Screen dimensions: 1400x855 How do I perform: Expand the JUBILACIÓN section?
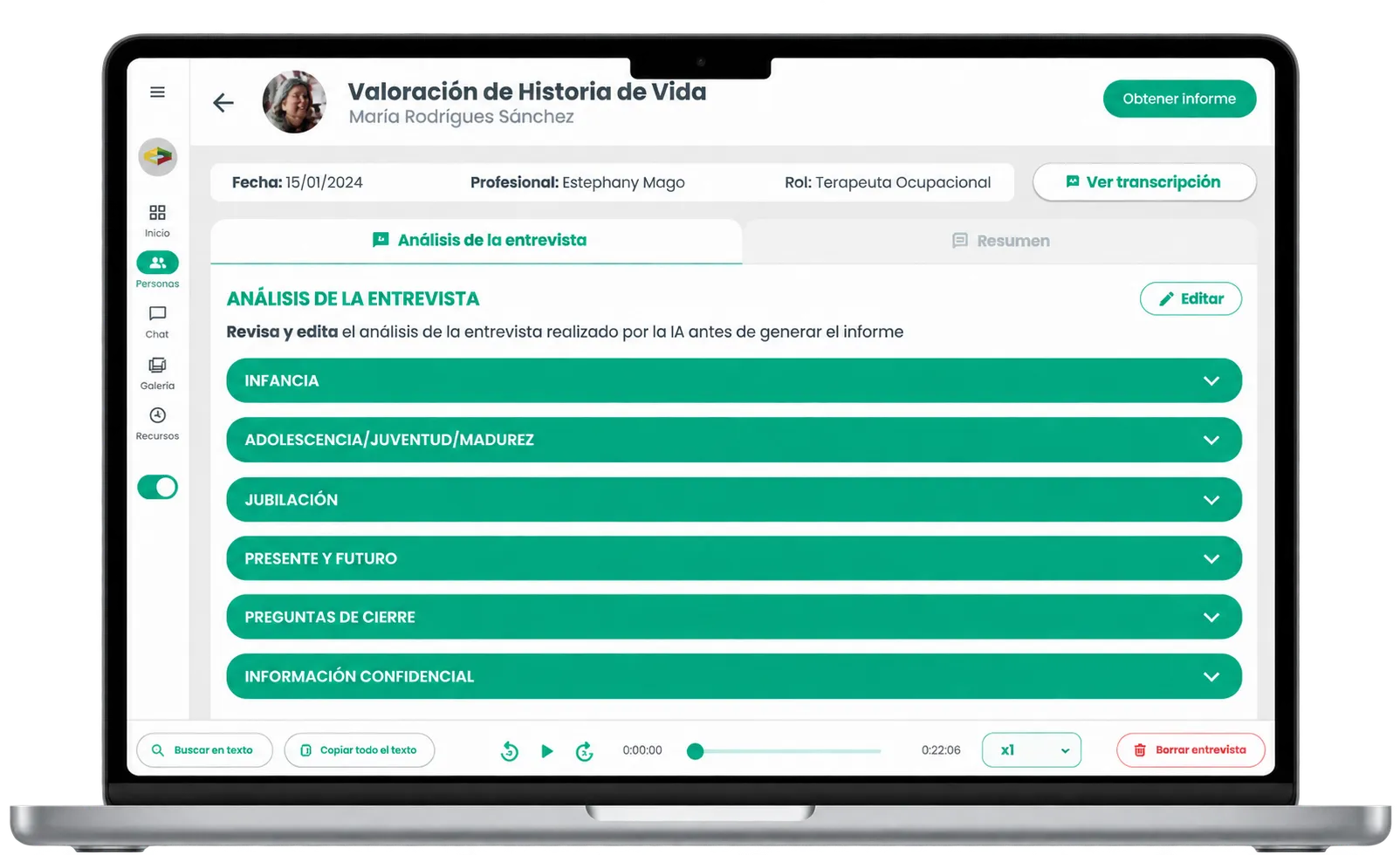pyautogui.click(x=734, y=500)
